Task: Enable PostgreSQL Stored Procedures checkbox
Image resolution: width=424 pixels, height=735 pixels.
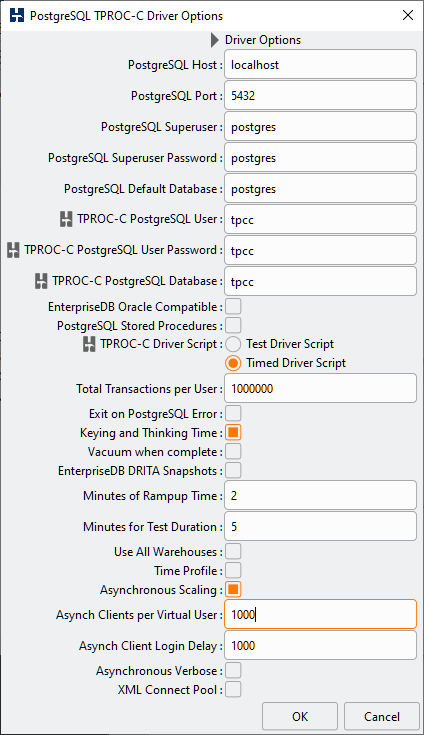Action: pos(233,325)
